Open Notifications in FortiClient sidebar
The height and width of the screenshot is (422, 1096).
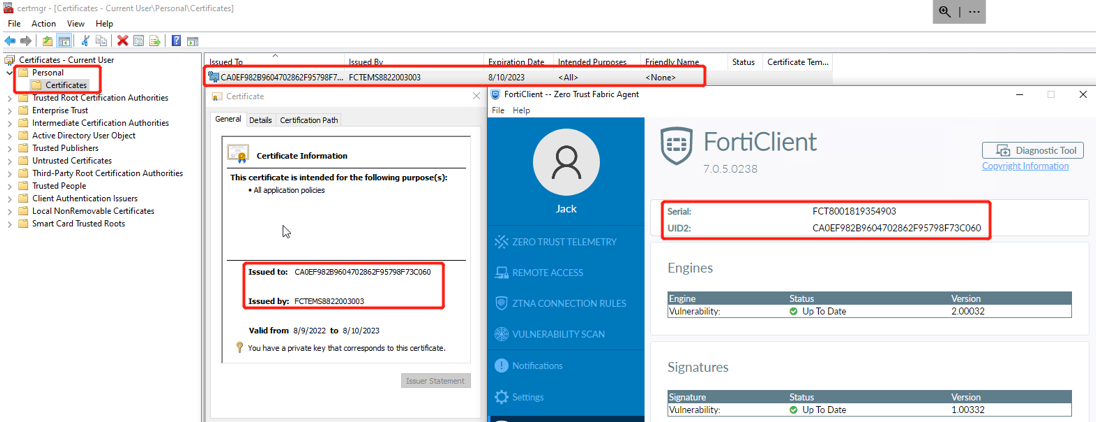tap(528, 365)
